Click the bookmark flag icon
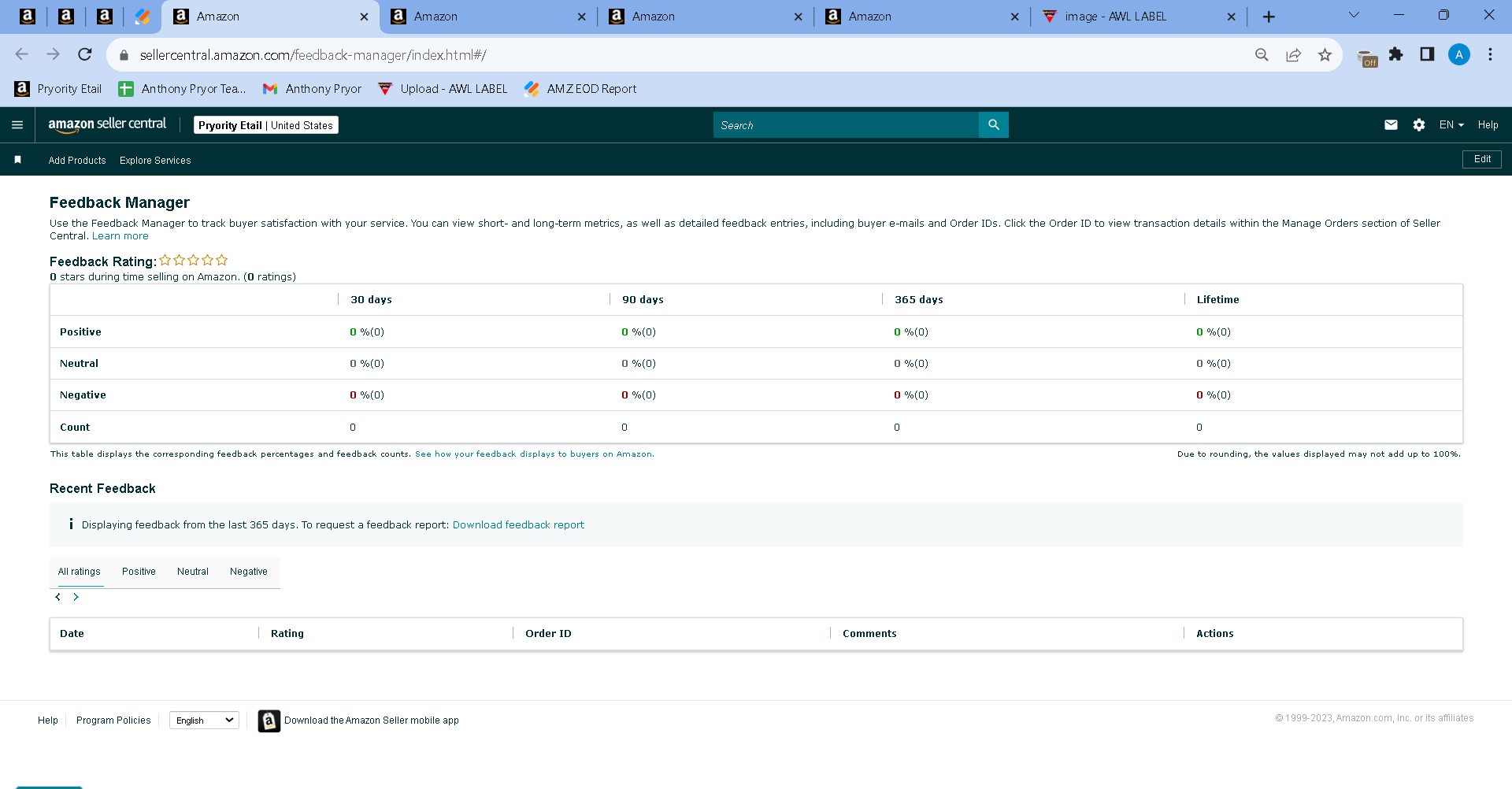This screenshot has width=1512, height=789. (17, 160)
